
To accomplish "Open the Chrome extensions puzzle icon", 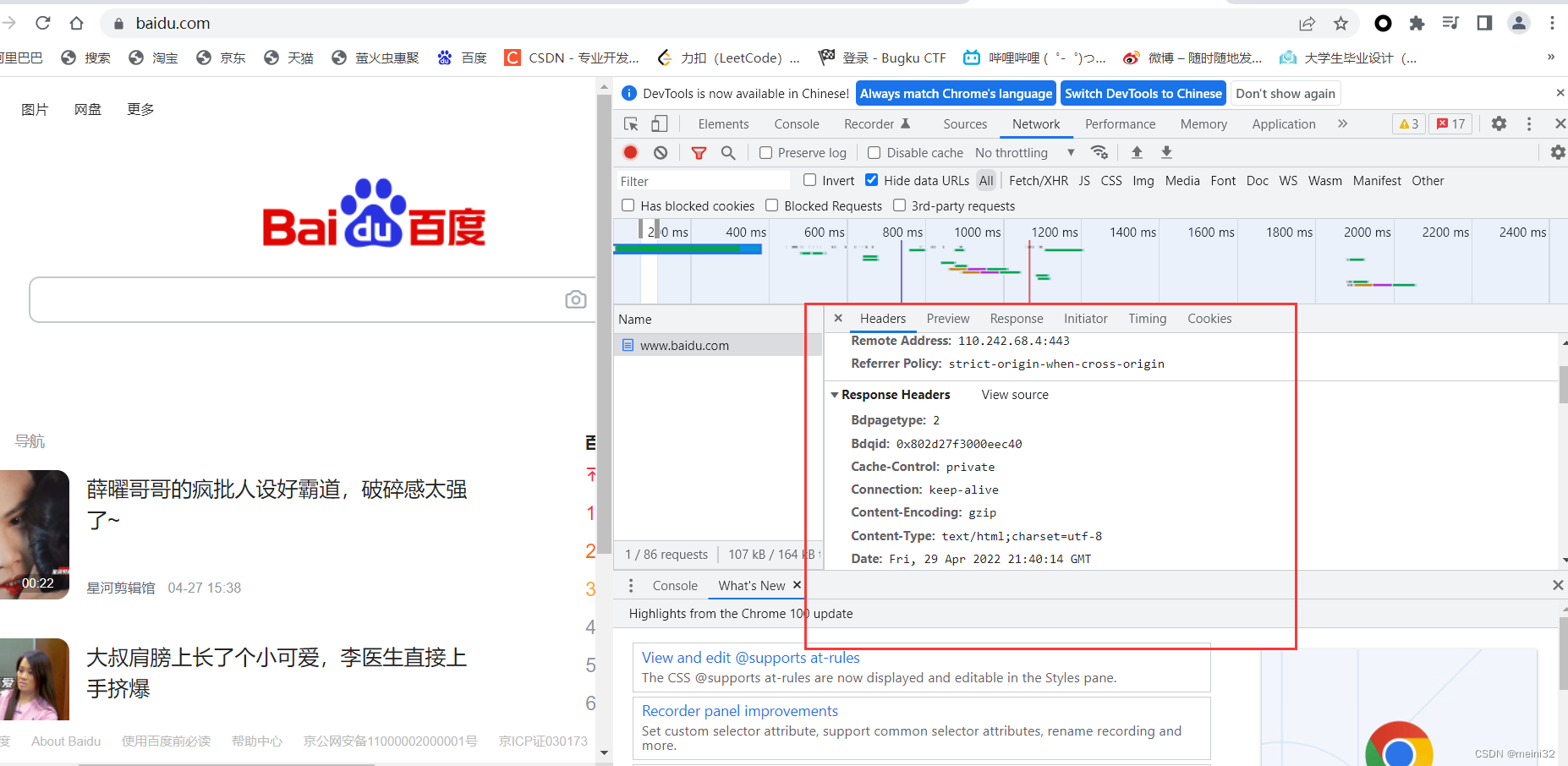I will [x=1417, y=24].
